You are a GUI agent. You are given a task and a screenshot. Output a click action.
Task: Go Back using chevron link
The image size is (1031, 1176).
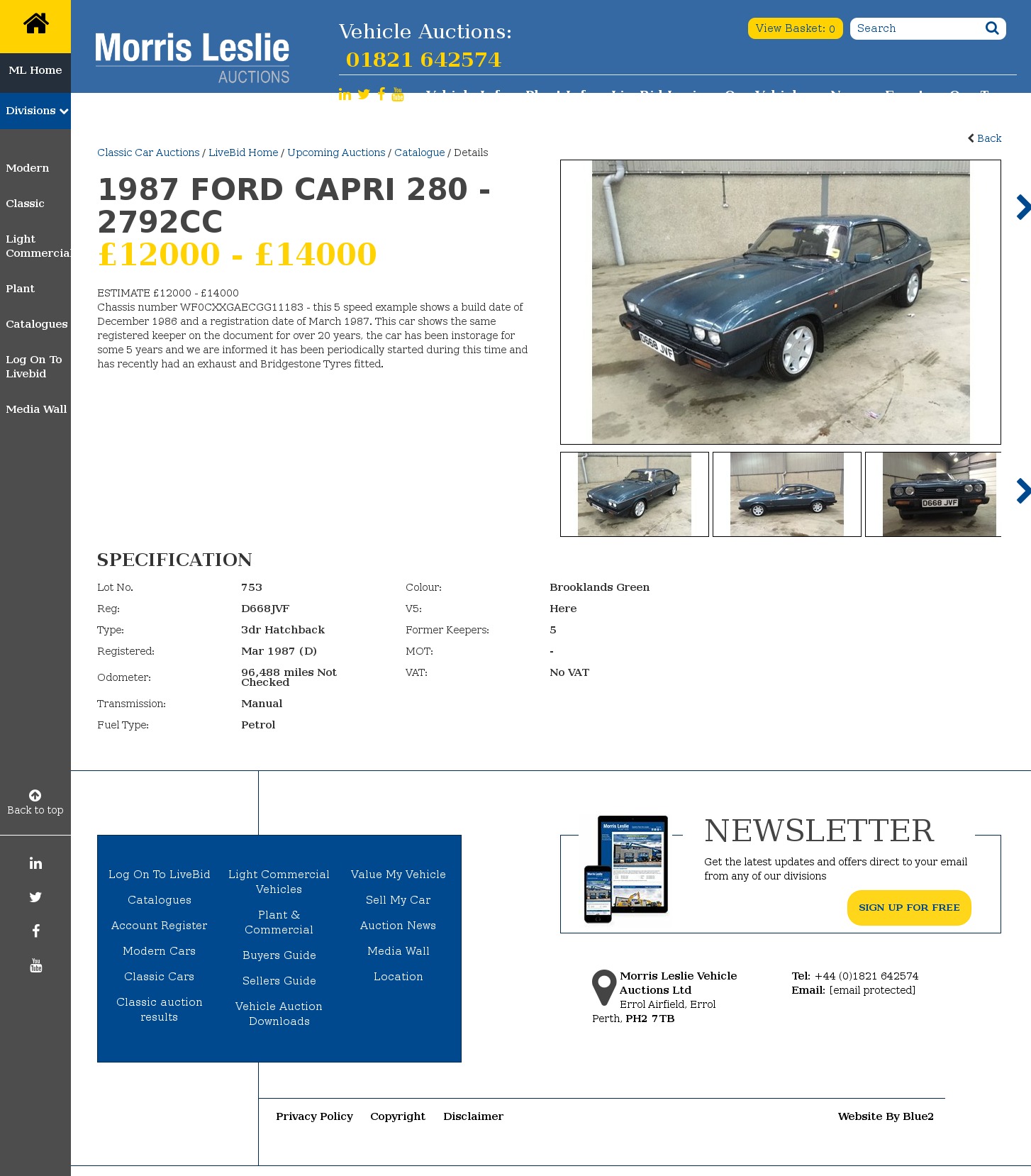point(984,138)
